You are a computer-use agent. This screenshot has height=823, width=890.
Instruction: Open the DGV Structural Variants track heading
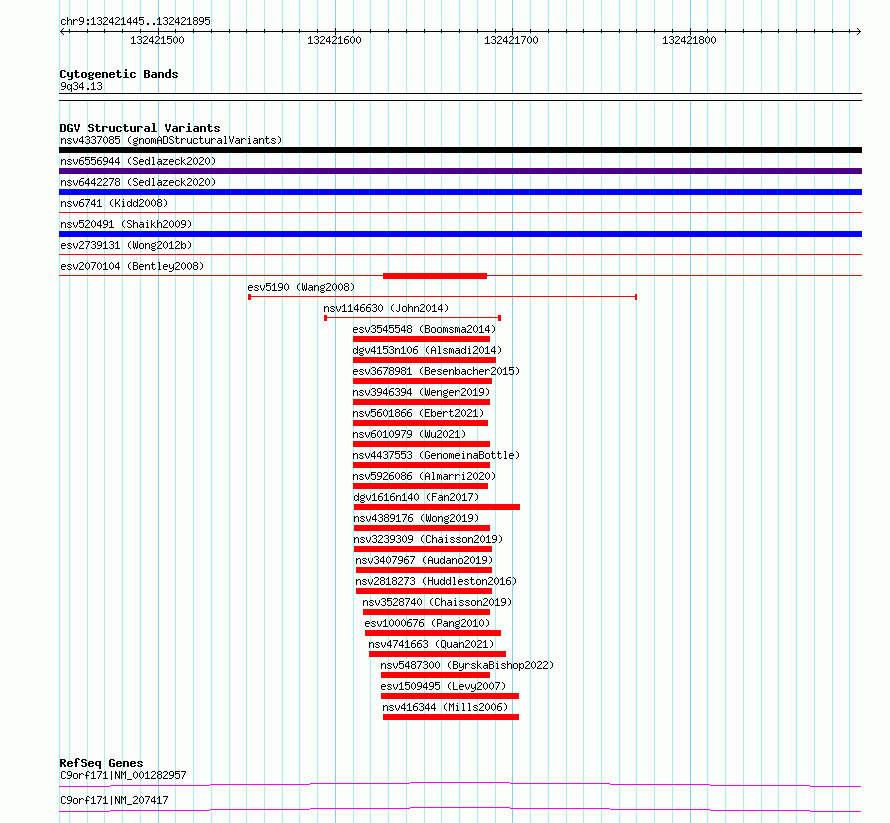[x=140, y=128]
